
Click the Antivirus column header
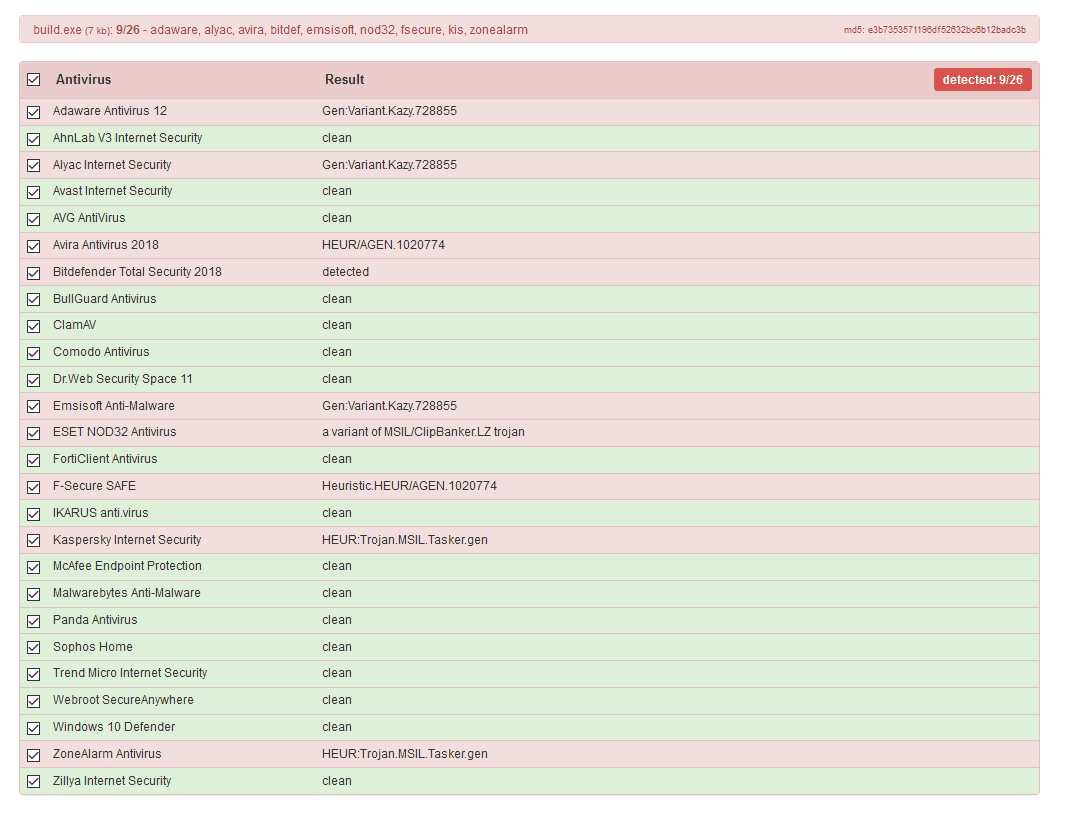point(83,79)
